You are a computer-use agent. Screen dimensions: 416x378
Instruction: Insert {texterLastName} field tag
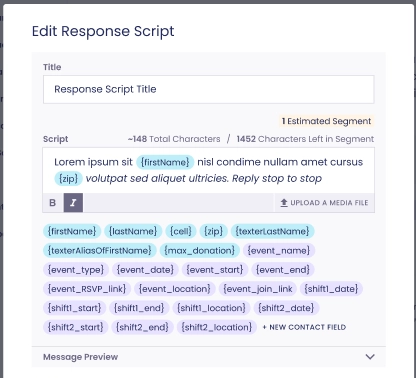pyautogui.click(x=272, y=231)
